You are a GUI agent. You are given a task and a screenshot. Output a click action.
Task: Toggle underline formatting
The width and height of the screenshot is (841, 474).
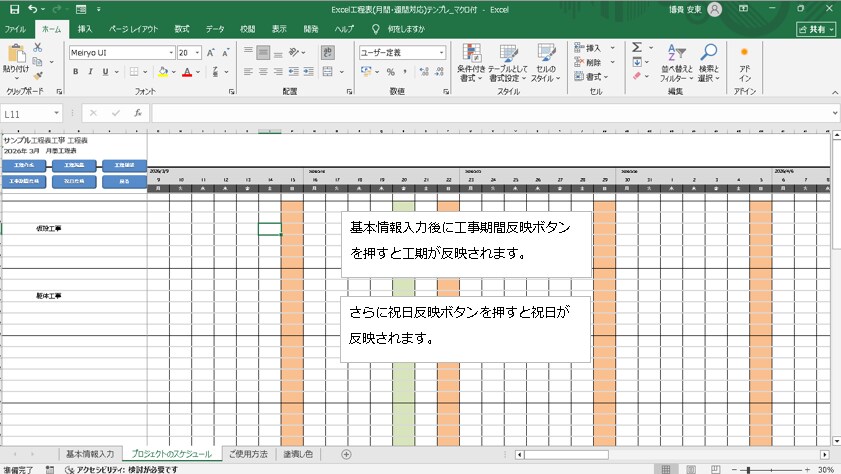pos(105,71)
